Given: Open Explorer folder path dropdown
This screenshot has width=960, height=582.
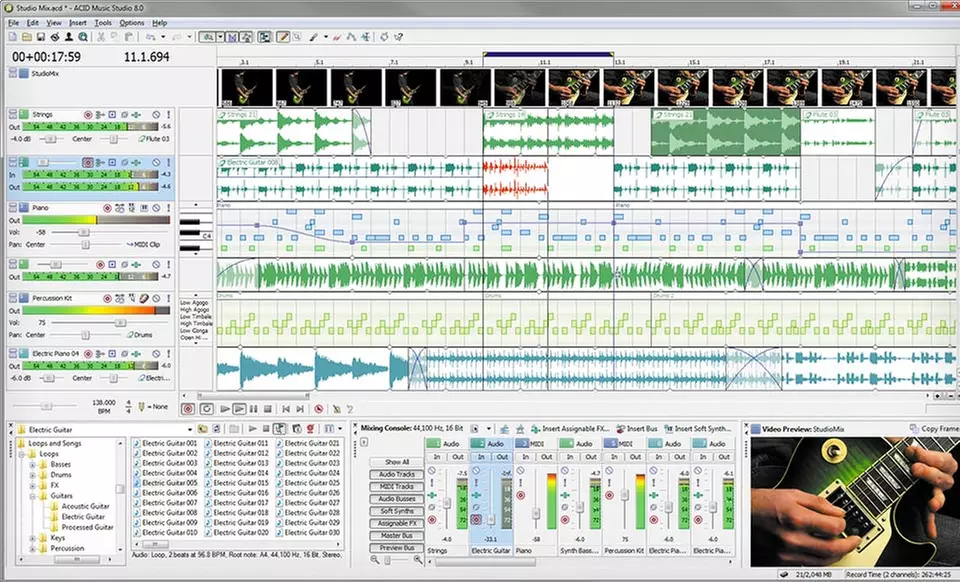Looking at the screenshot, I should (190, 429).
